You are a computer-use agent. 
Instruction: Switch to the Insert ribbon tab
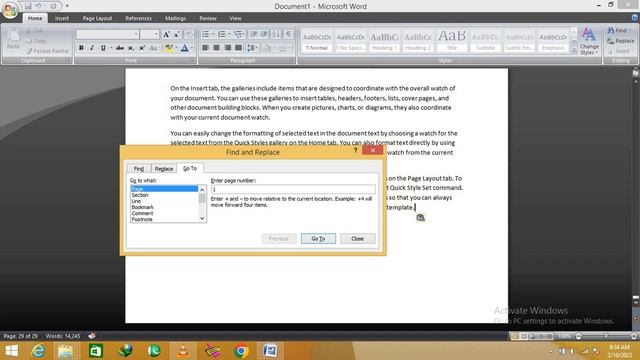(62, 18)
